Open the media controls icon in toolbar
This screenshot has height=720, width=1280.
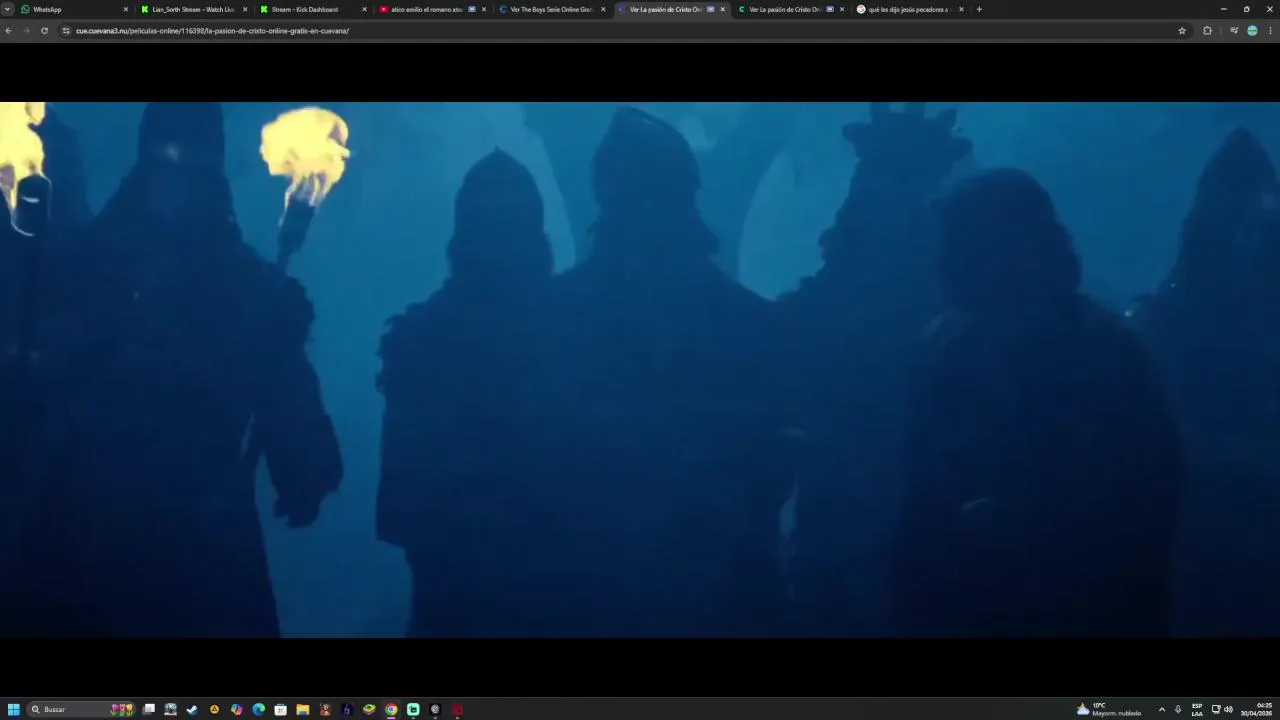(x=1234, y=31)
